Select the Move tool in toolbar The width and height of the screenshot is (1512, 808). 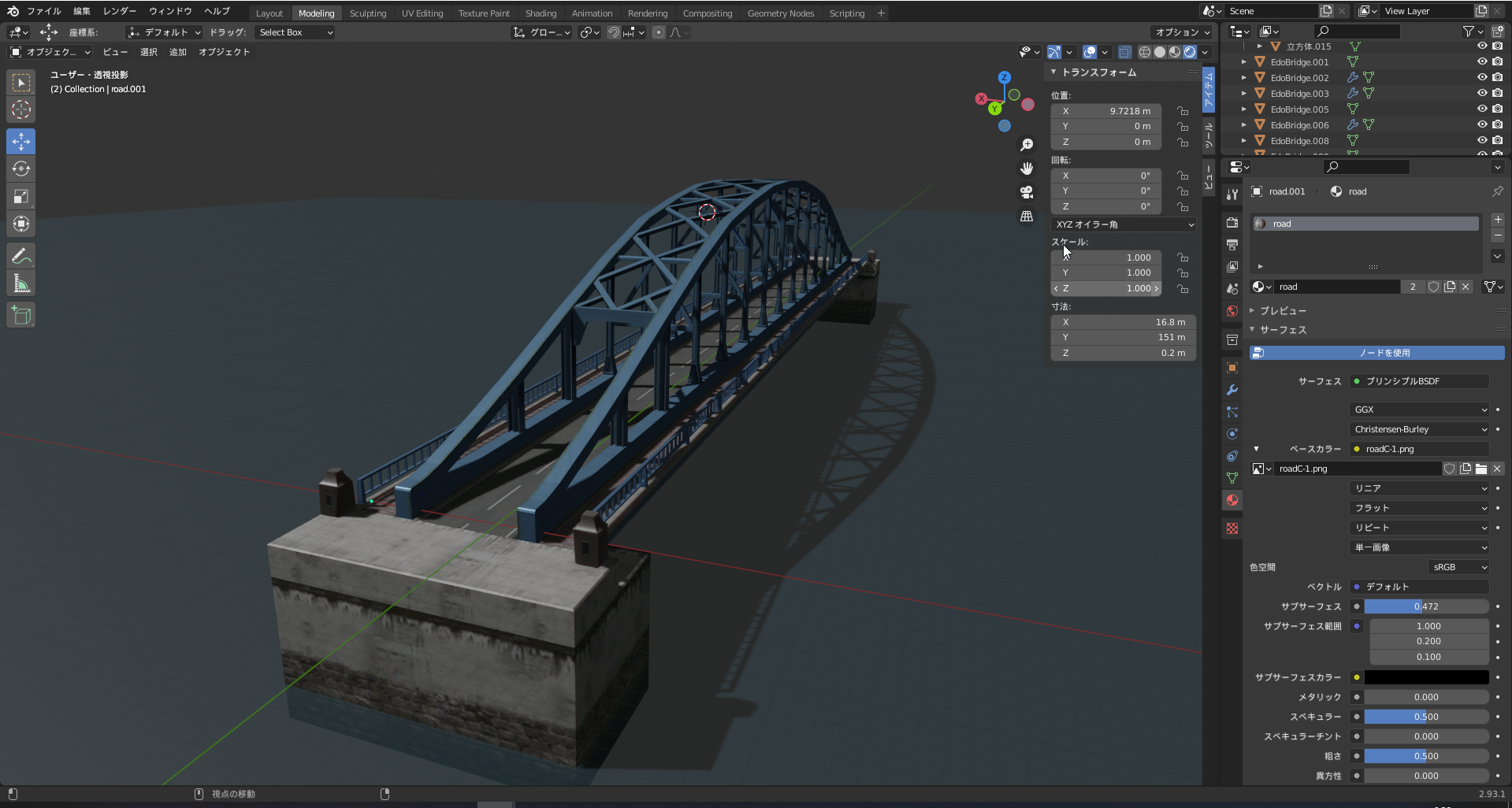click(x=21, y=142)
